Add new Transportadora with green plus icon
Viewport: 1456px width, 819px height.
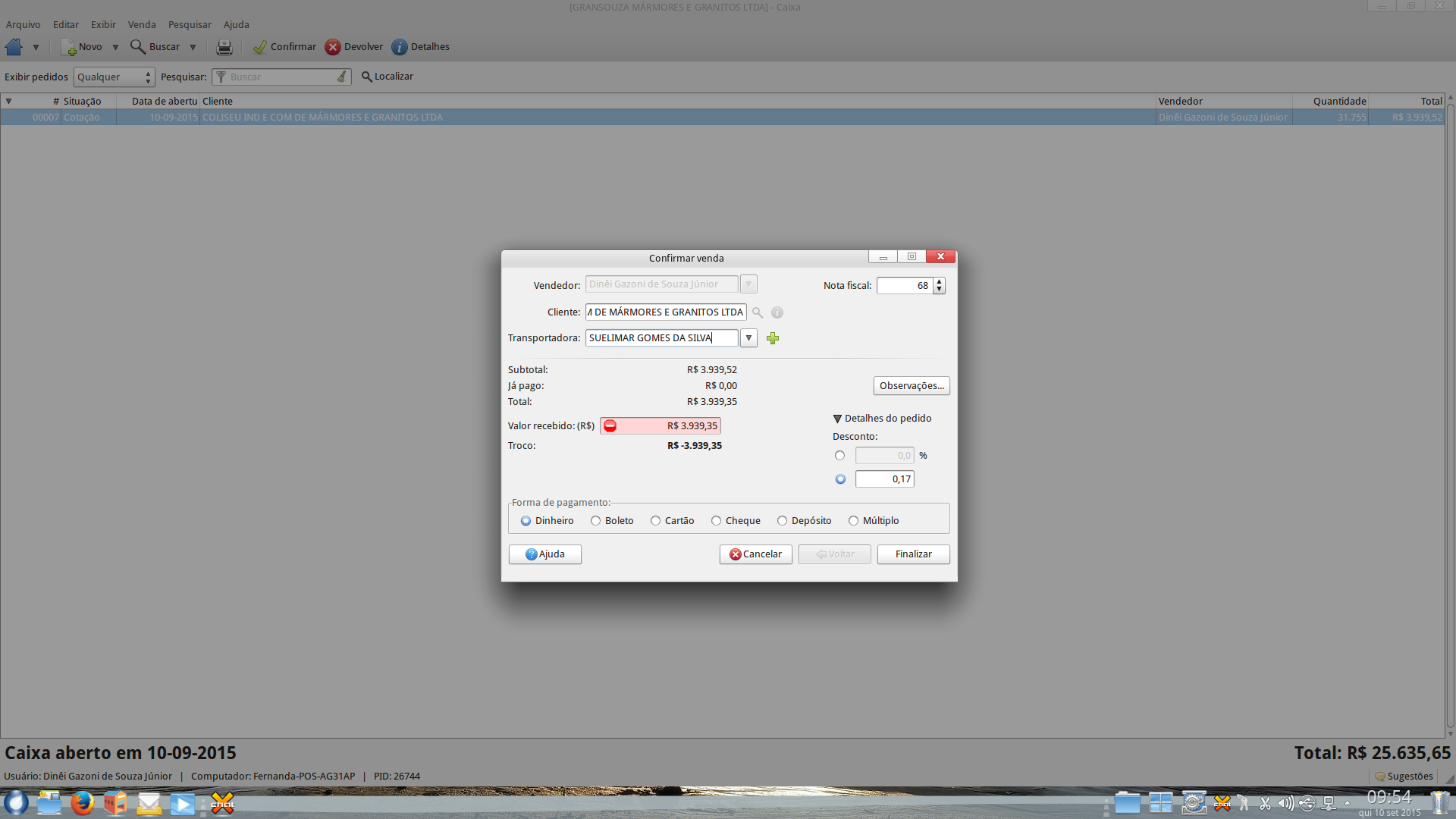[x=773, y=338]
